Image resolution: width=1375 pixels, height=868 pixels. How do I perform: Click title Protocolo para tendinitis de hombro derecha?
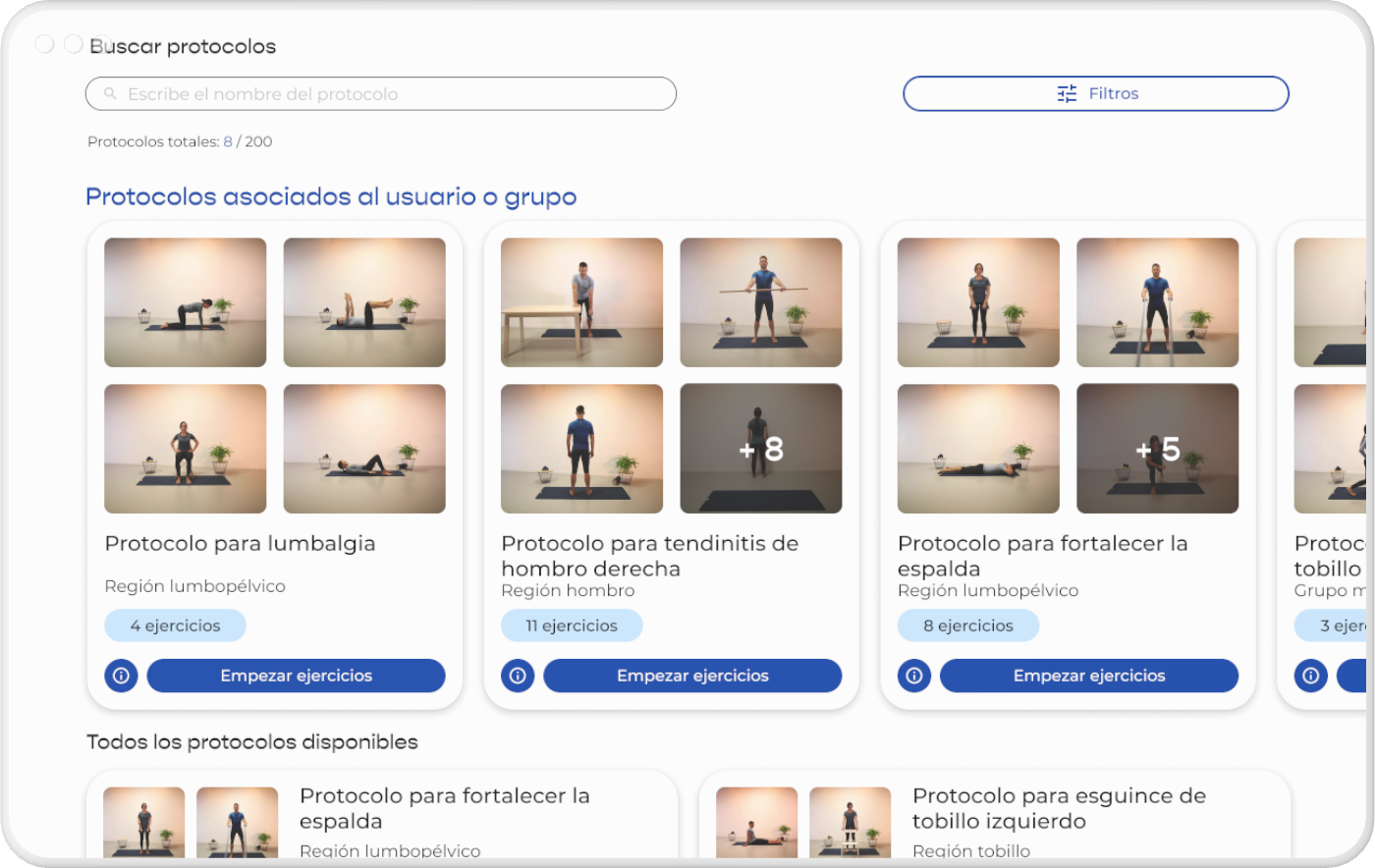pos(650,556)
